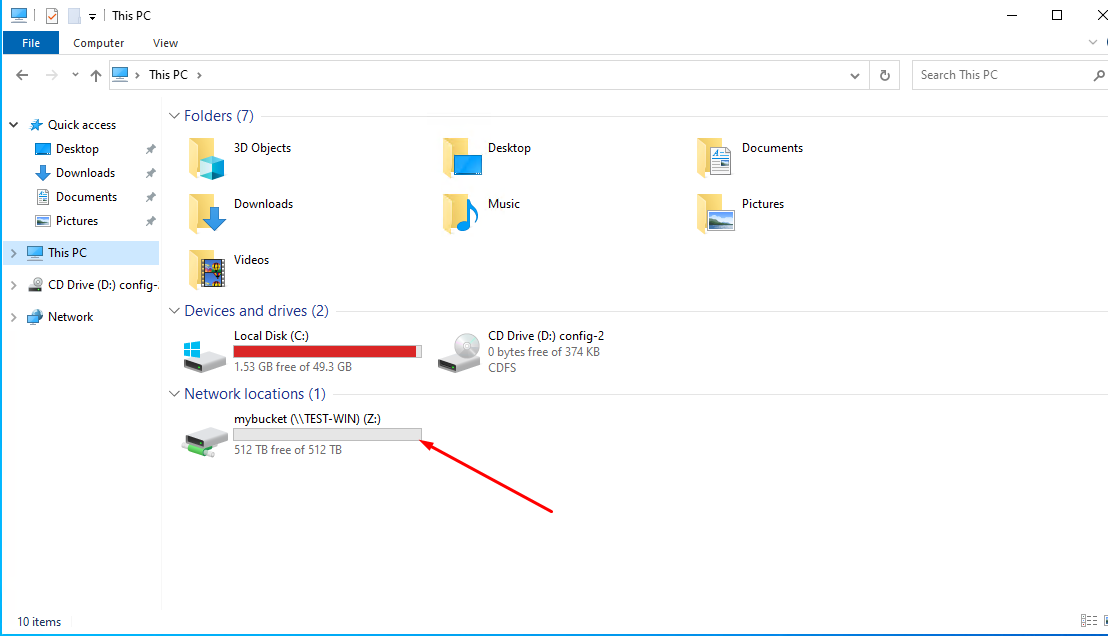Open the File menu
1108x636 pixels.
click(x=30, y=43)
